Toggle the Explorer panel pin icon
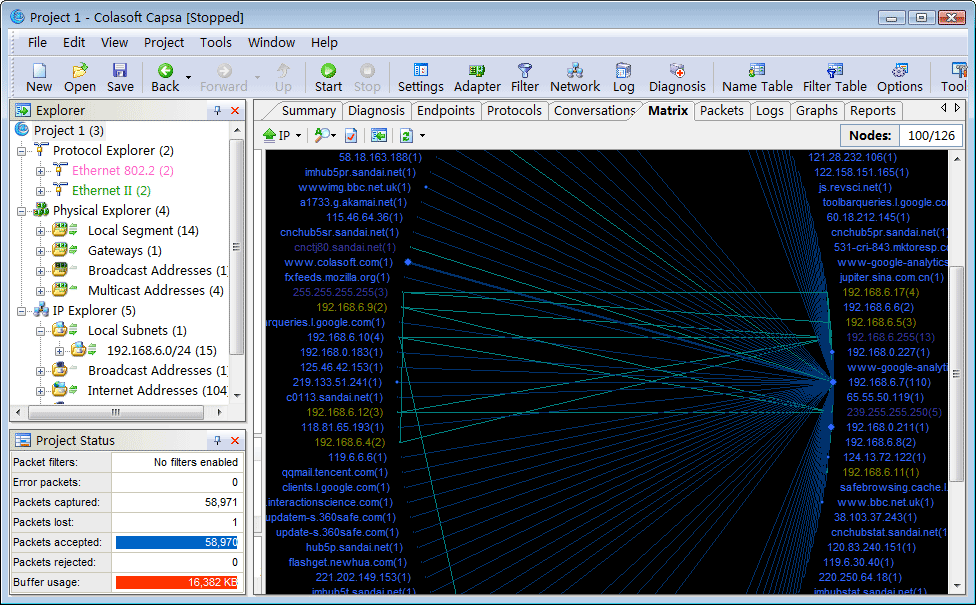This screenshot has height=605, width=976. pos(218,110)
